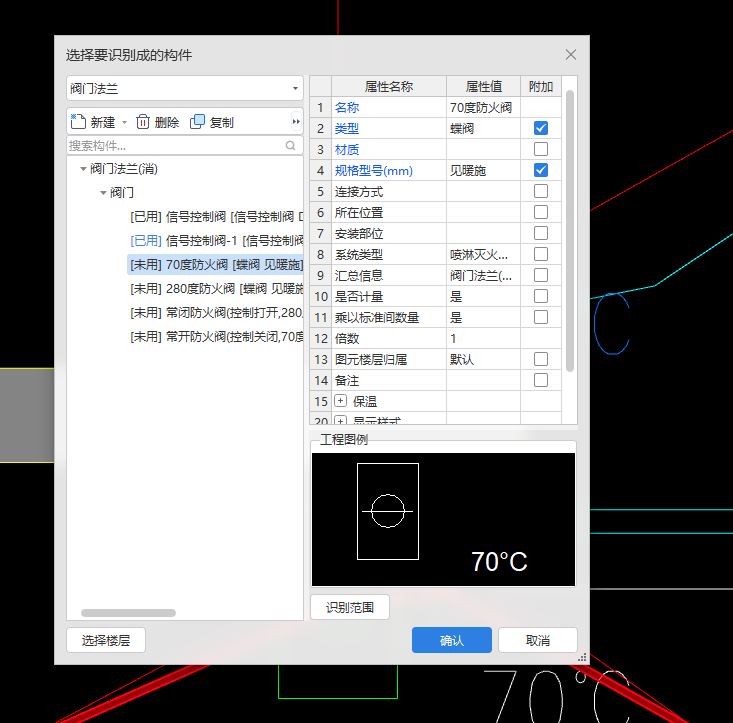This screenshot has height=723, width=733.
Task: Select 常开防火阀(控制关闭,70度 tree item
Action: click(217, 336)
